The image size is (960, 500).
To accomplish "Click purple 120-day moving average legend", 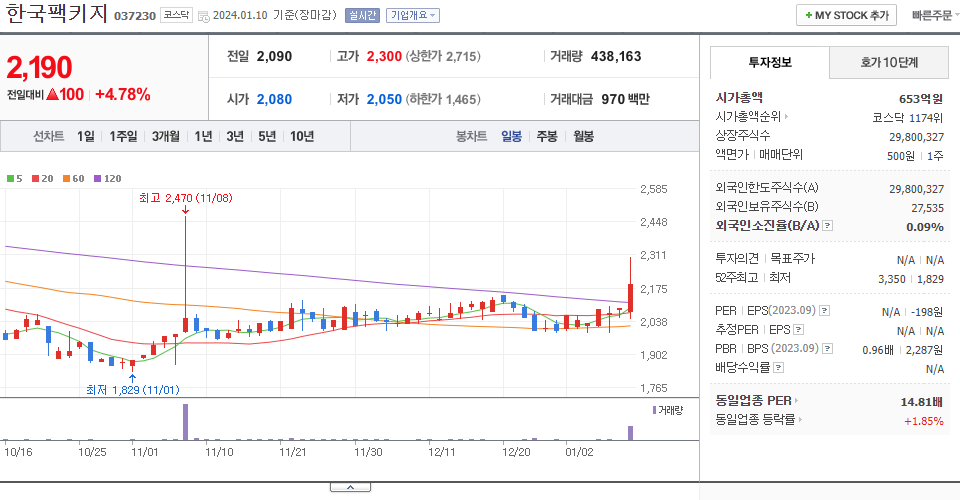I will 107,179.
